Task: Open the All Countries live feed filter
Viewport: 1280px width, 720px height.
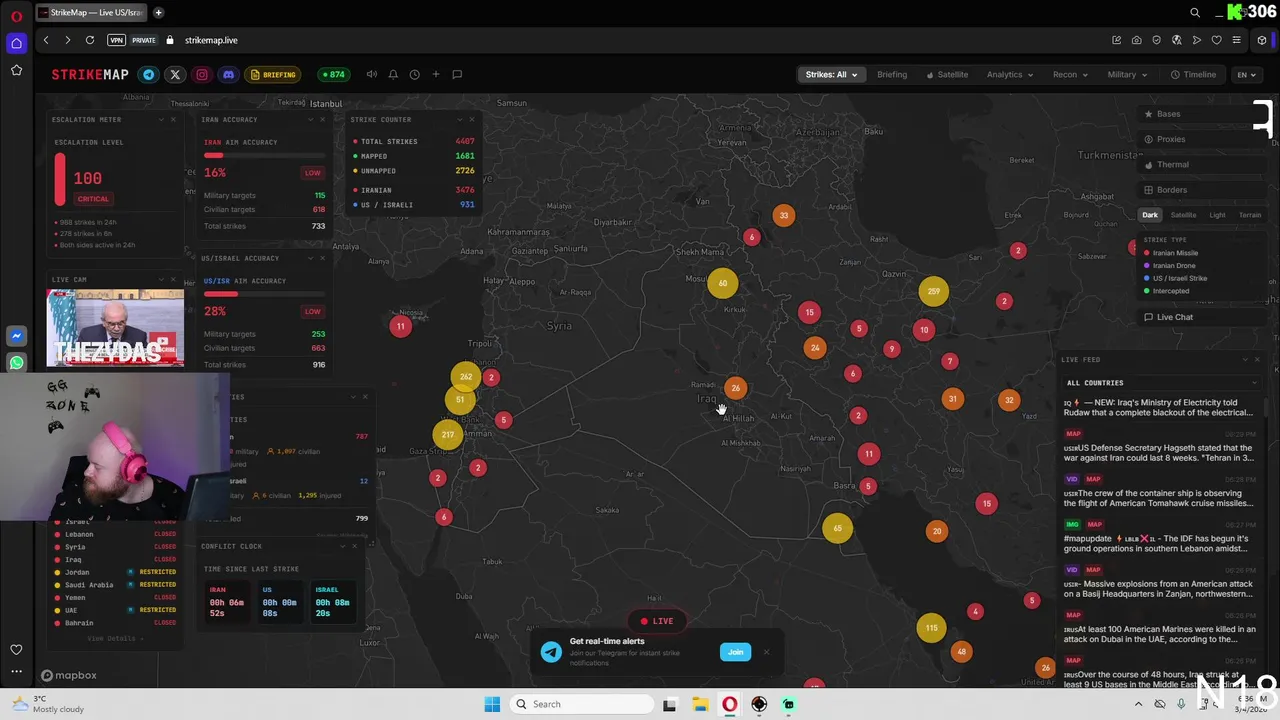Action: [1160, 383]
